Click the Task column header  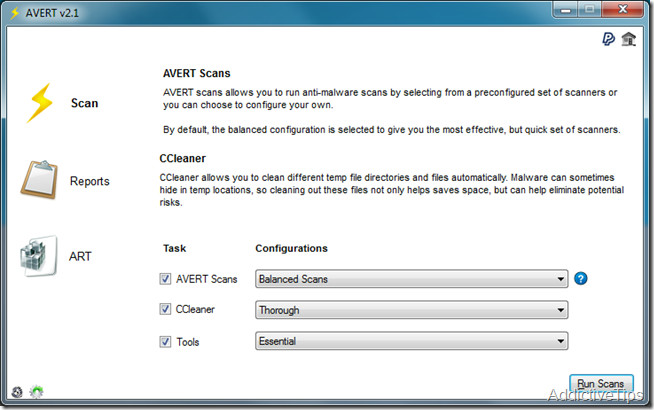(x=174, y=248)
